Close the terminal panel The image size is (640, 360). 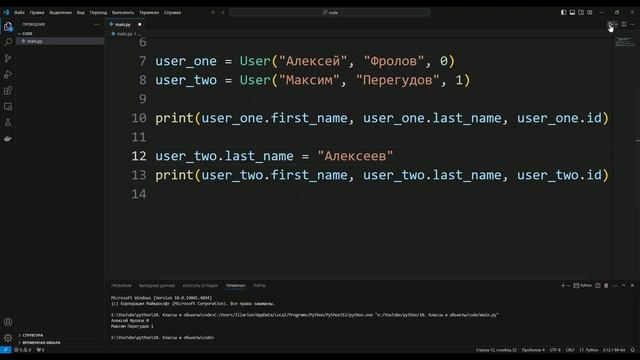(632, 286)
